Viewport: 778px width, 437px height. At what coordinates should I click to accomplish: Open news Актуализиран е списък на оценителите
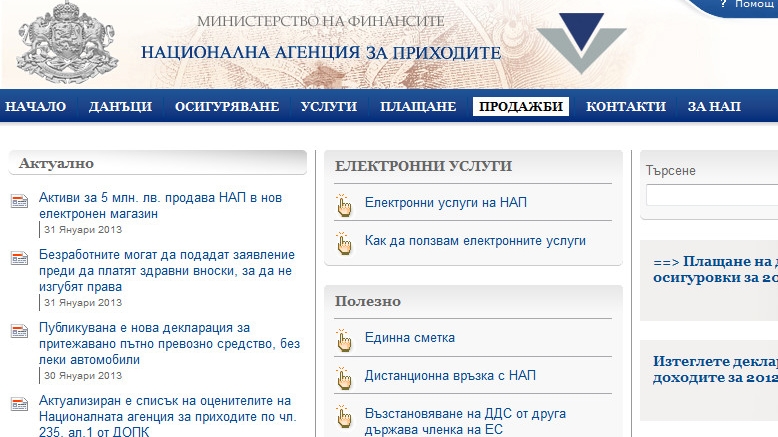(x=167, y=415)
